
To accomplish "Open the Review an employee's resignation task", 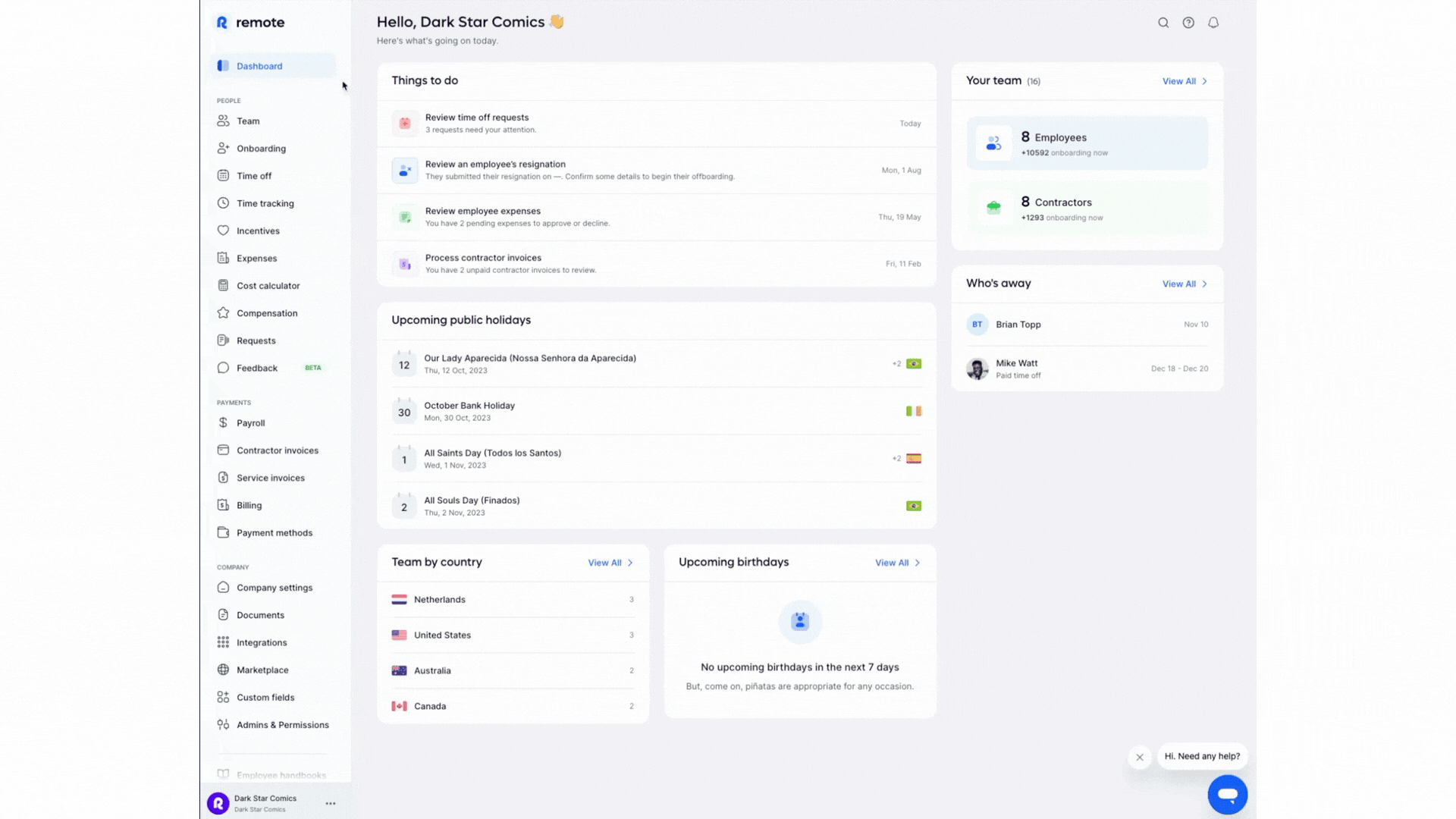I will click(x=657, y=170).
